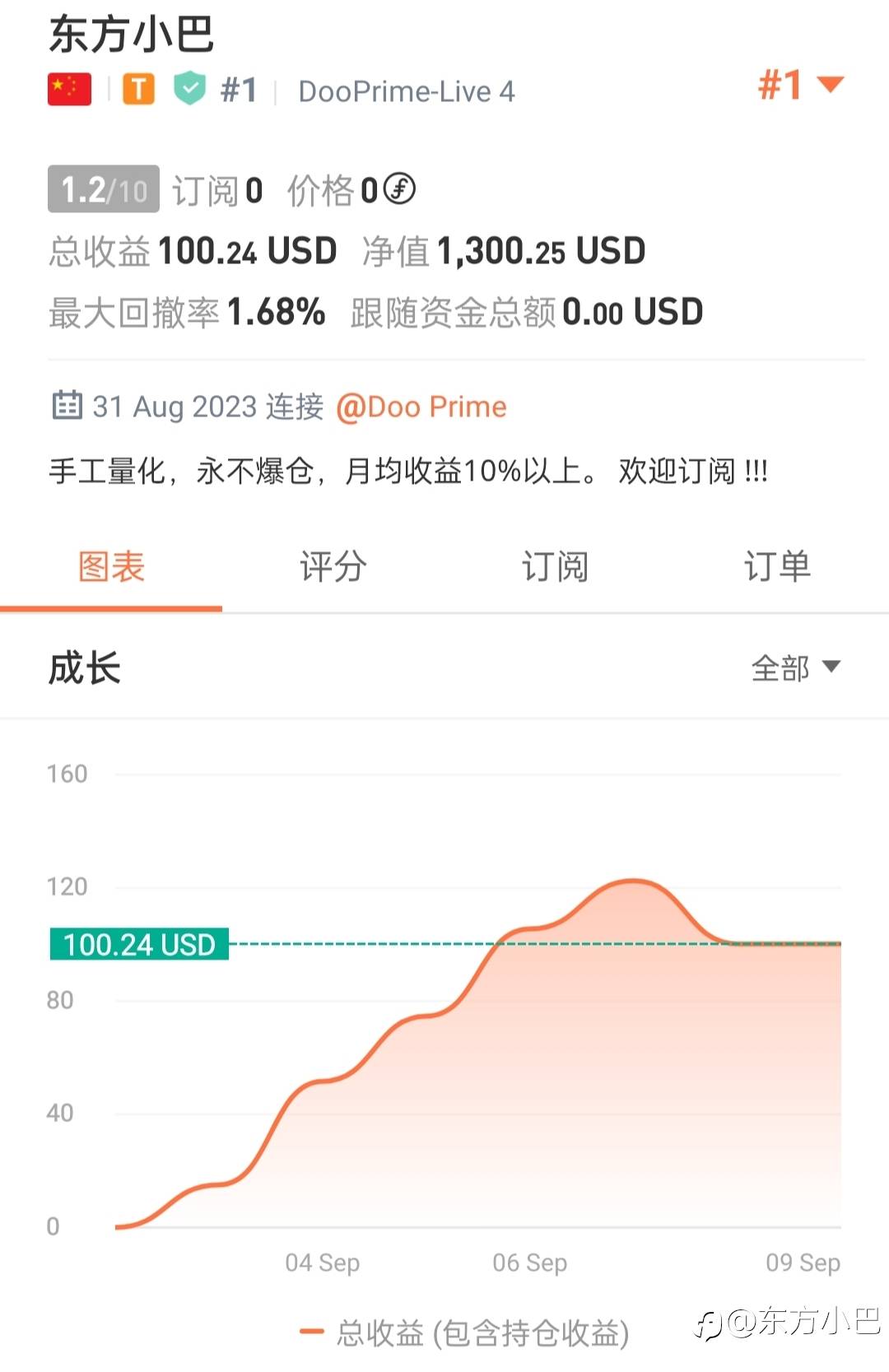Click the 100.24 USD chart value label
889x1372 pixels.
[x=139, y=944]
